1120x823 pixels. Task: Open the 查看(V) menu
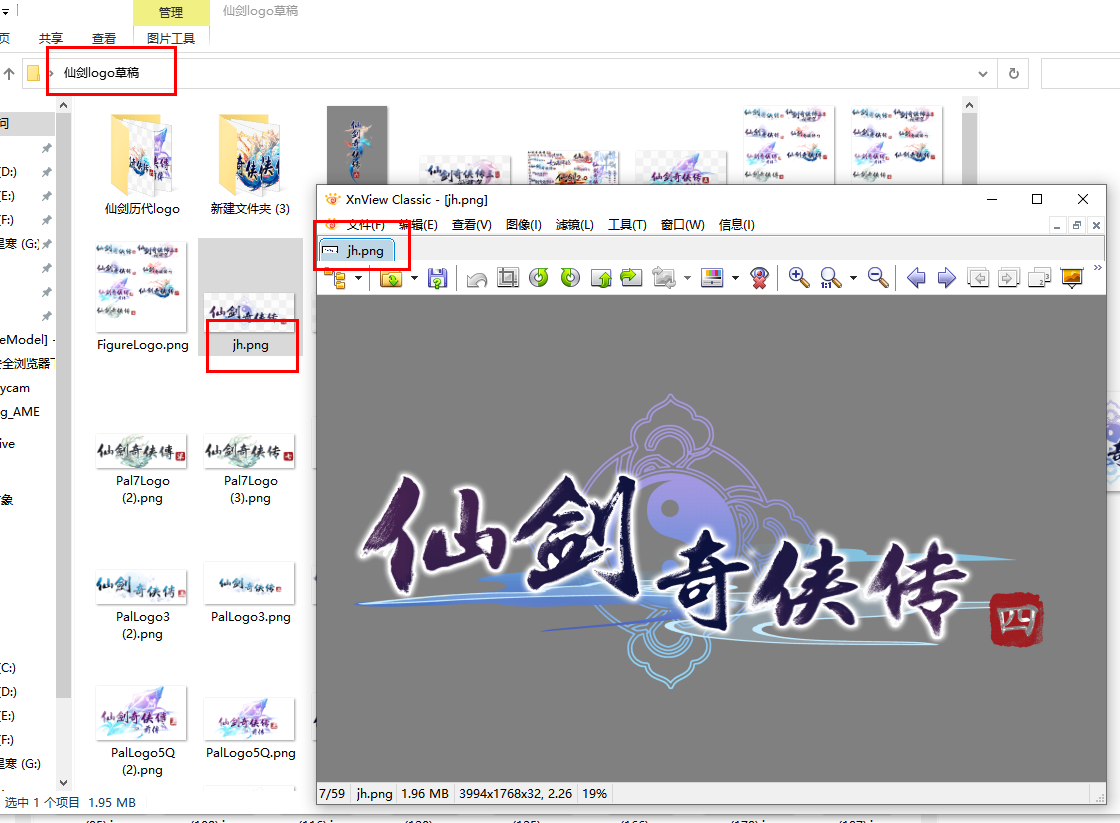tap(471, 225)
